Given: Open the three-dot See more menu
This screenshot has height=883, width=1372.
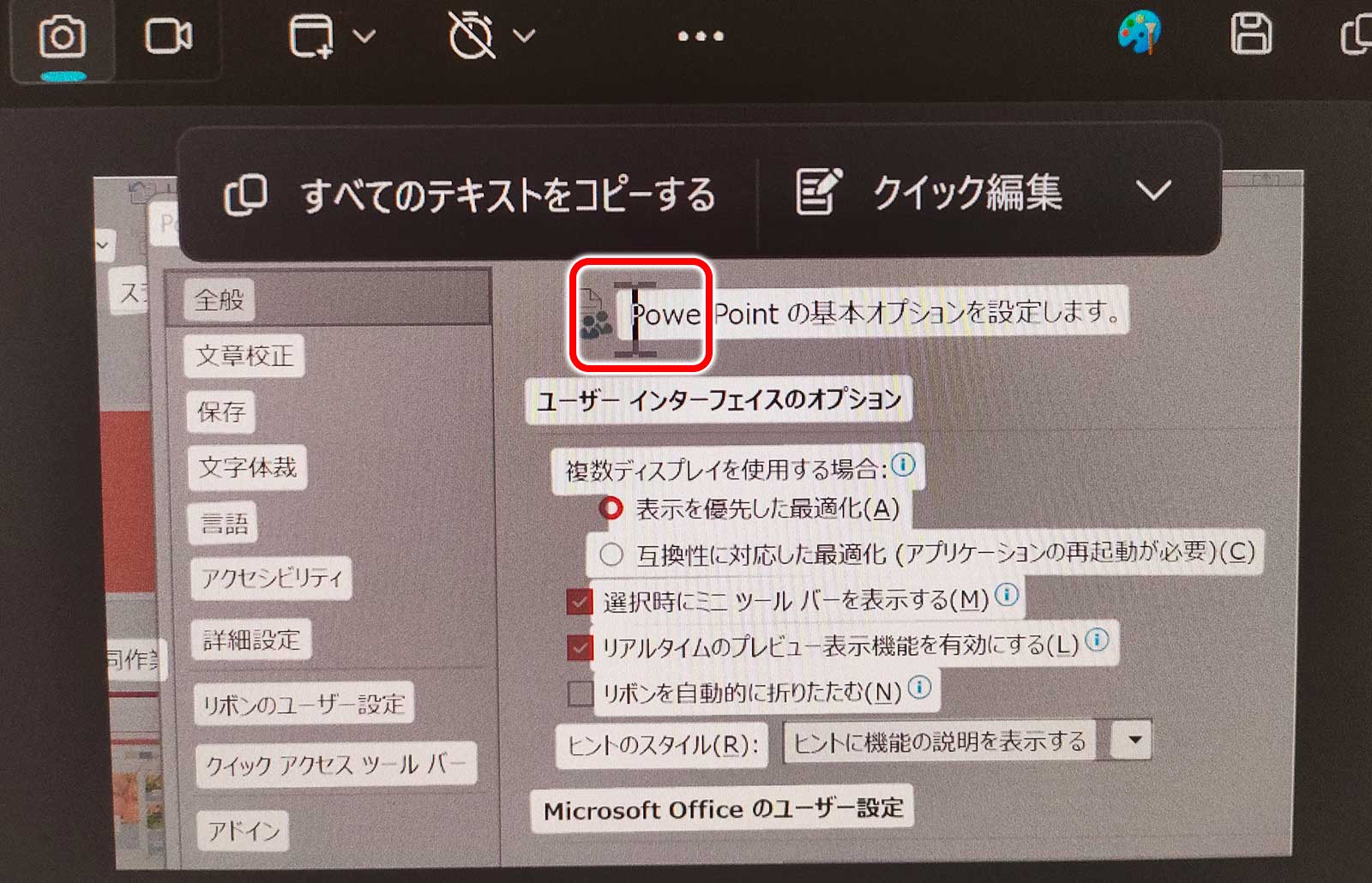Looking at the screenshot, I should [701, 36].
